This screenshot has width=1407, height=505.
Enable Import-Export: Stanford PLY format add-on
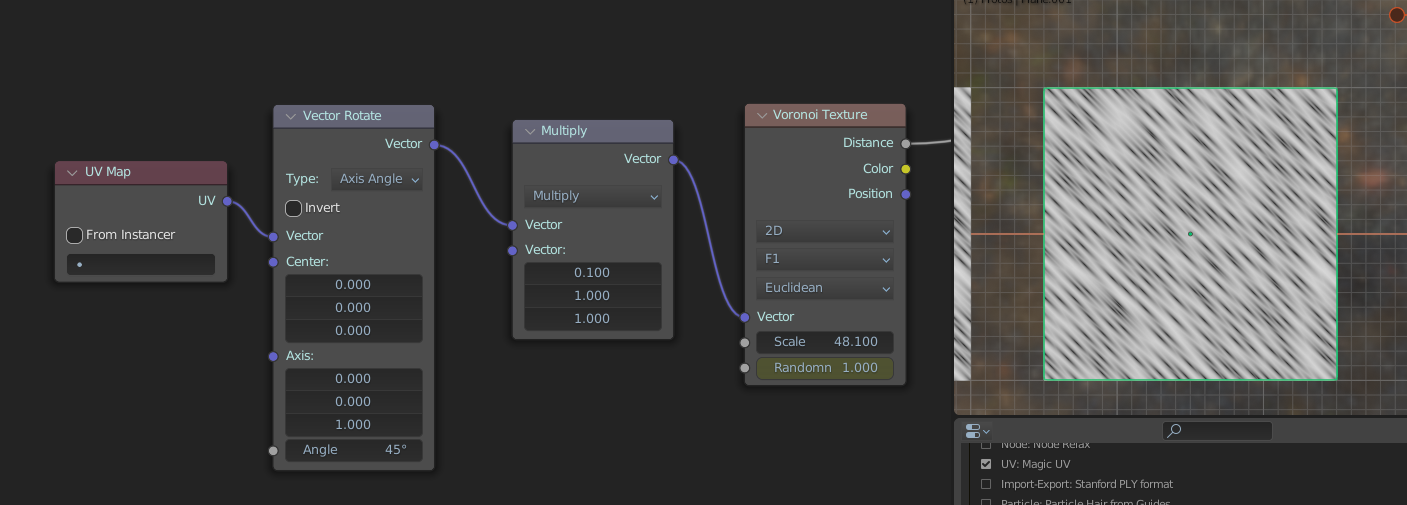986,484
